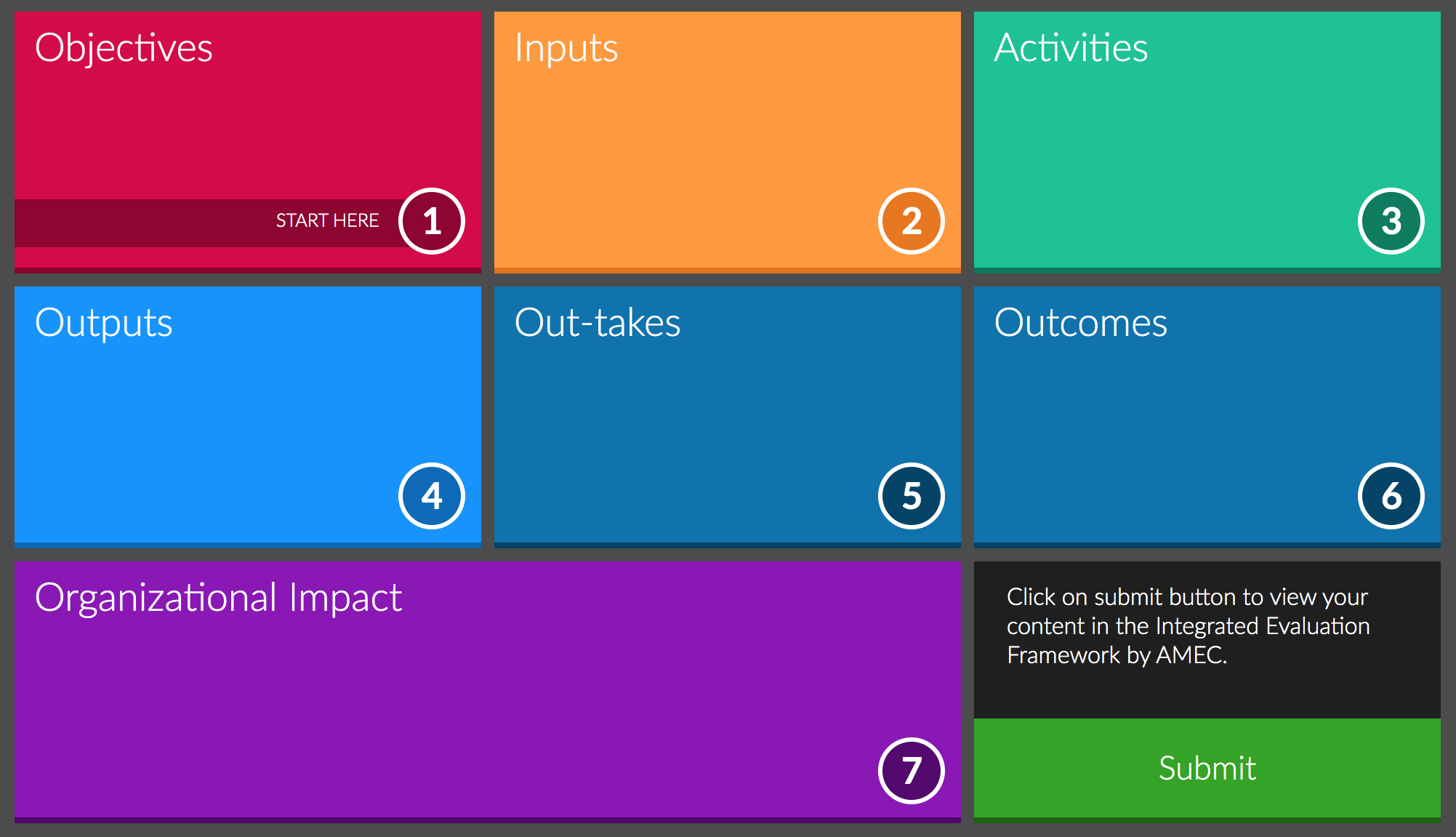1456x837 pixels.
Task: Open the Outcomes tile heading
Action: tap(1081, 323)
